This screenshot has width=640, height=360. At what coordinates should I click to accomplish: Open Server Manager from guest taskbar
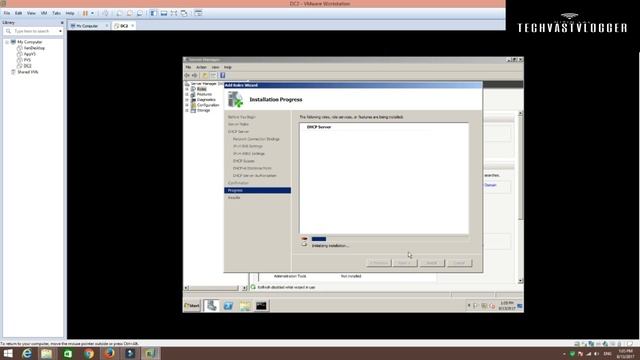pyautogui.click(x=211, y=305)
